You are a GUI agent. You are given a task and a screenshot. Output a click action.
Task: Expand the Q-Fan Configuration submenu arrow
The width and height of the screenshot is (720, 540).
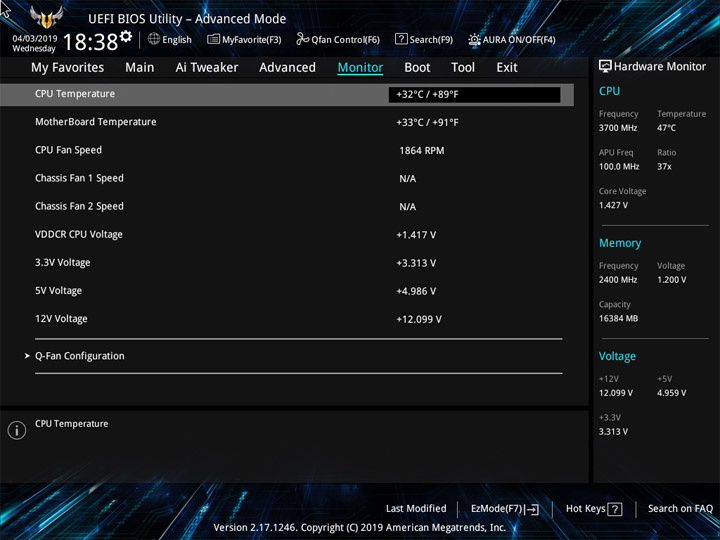click(27, 356)
